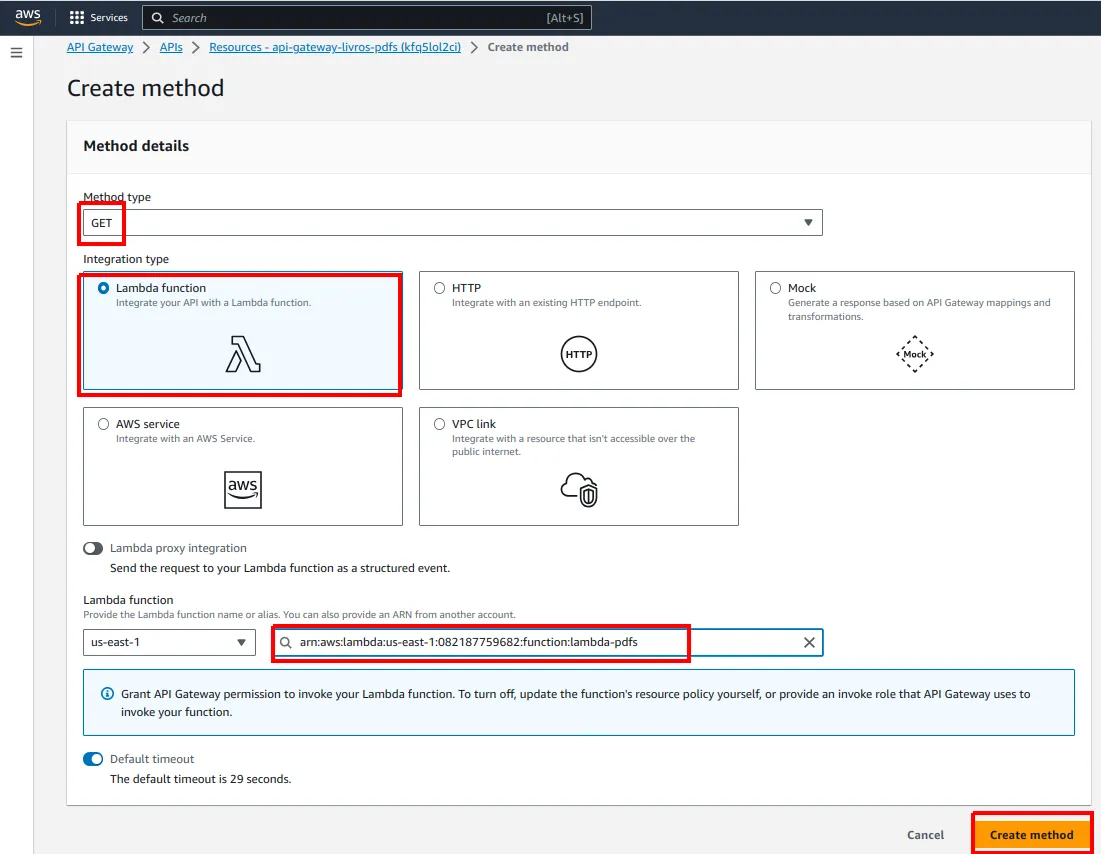
Task: Click the VPC link cloud shield icon
Action: coord(579,490)
